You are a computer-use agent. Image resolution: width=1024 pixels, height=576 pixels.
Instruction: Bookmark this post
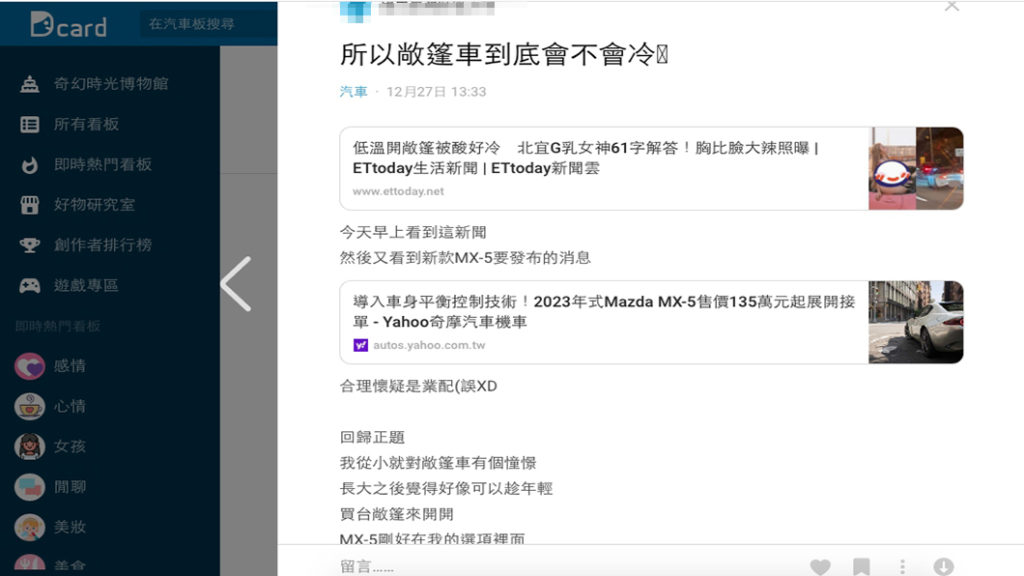click(x=861, y=566)
